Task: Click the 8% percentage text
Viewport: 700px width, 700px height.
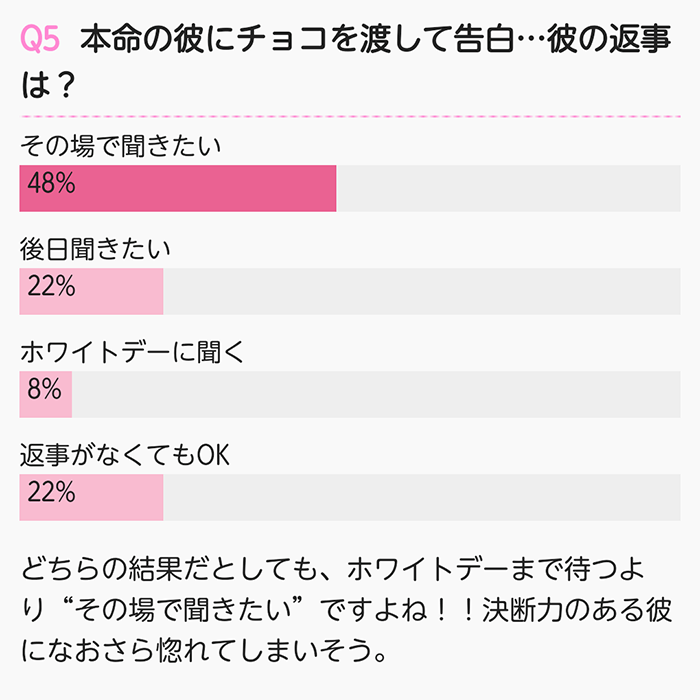Action: tap(44, 388)
